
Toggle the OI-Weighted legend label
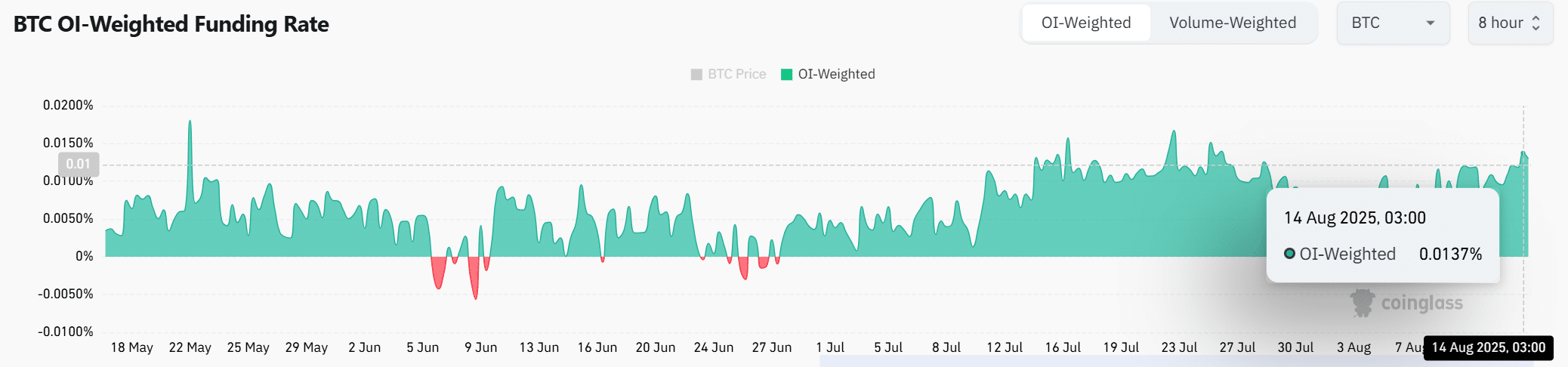point(836,74)
